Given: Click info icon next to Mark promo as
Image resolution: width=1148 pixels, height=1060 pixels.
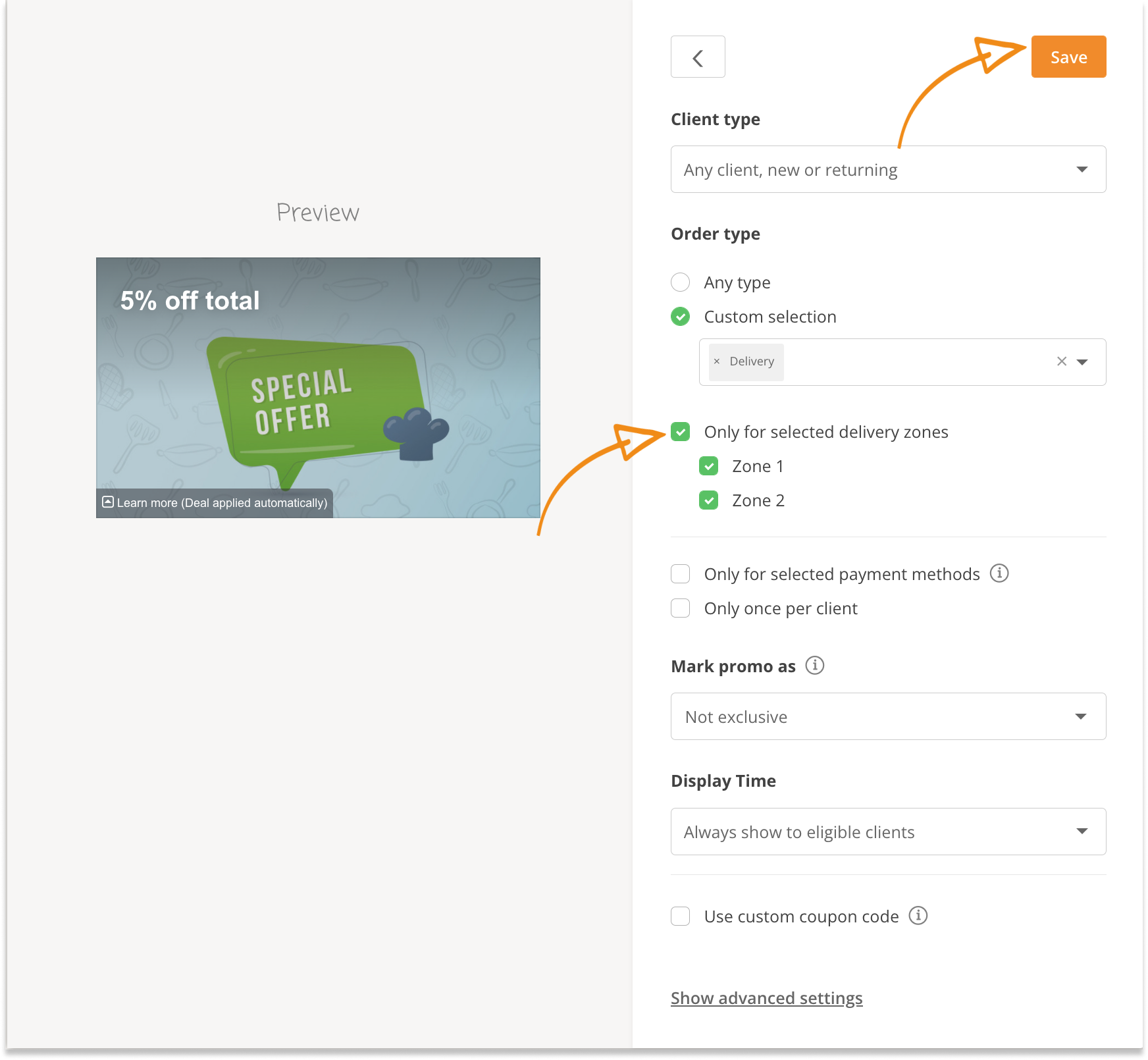Looking at the screenshot, I should [815, 666].
